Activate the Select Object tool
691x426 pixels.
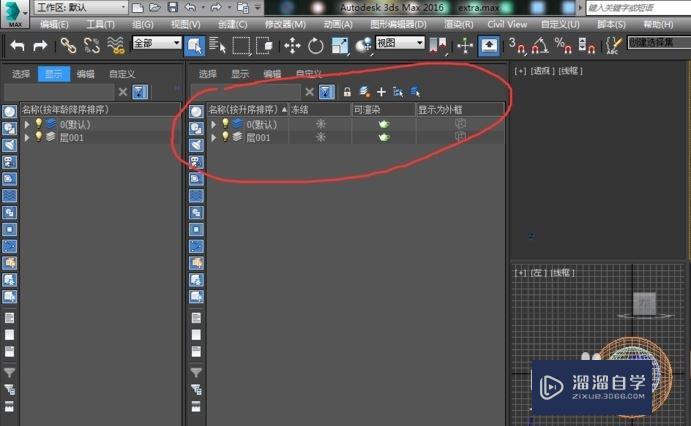point(194,45)
